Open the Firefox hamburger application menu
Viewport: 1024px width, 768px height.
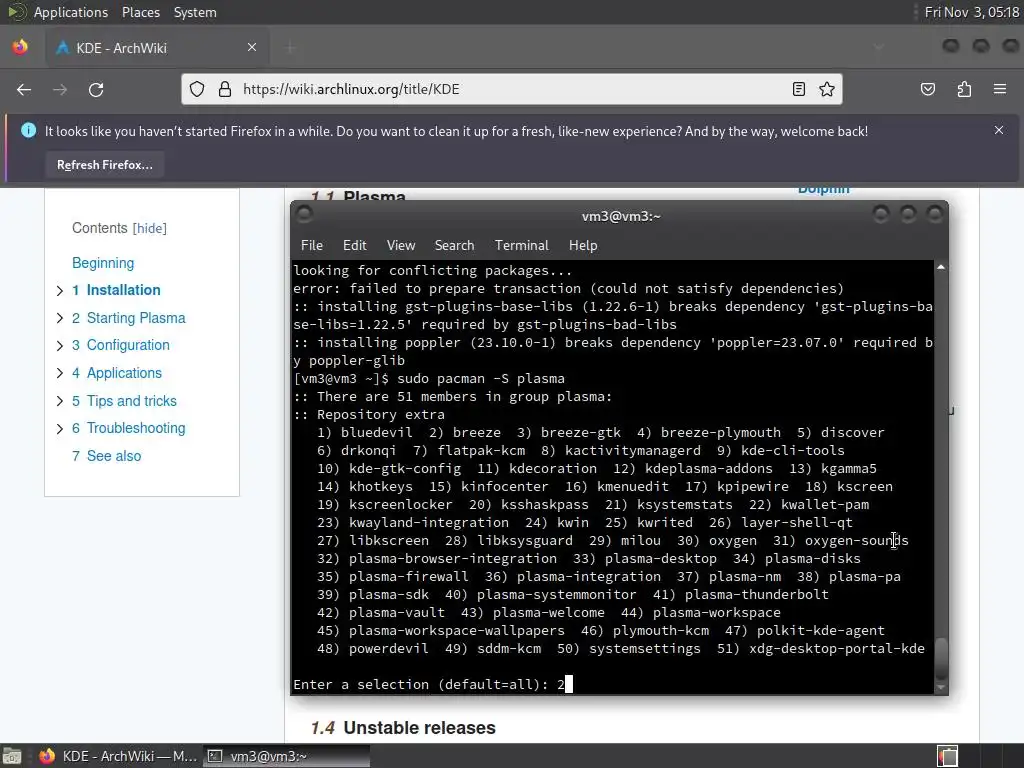(1000, 89)
